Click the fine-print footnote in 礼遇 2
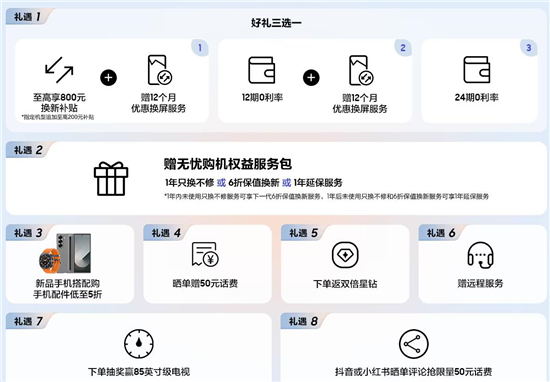The width and height of the screenshot is (550, 382). (x=326, y=196)
